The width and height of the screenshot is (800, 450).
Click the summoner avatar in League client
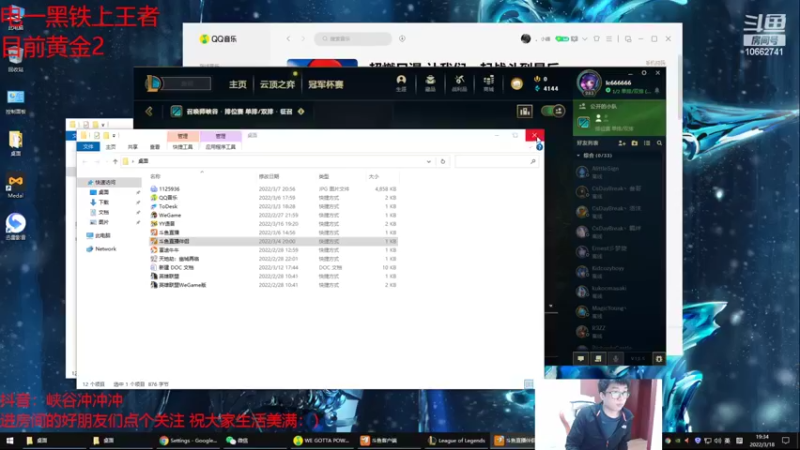[589, 82]
